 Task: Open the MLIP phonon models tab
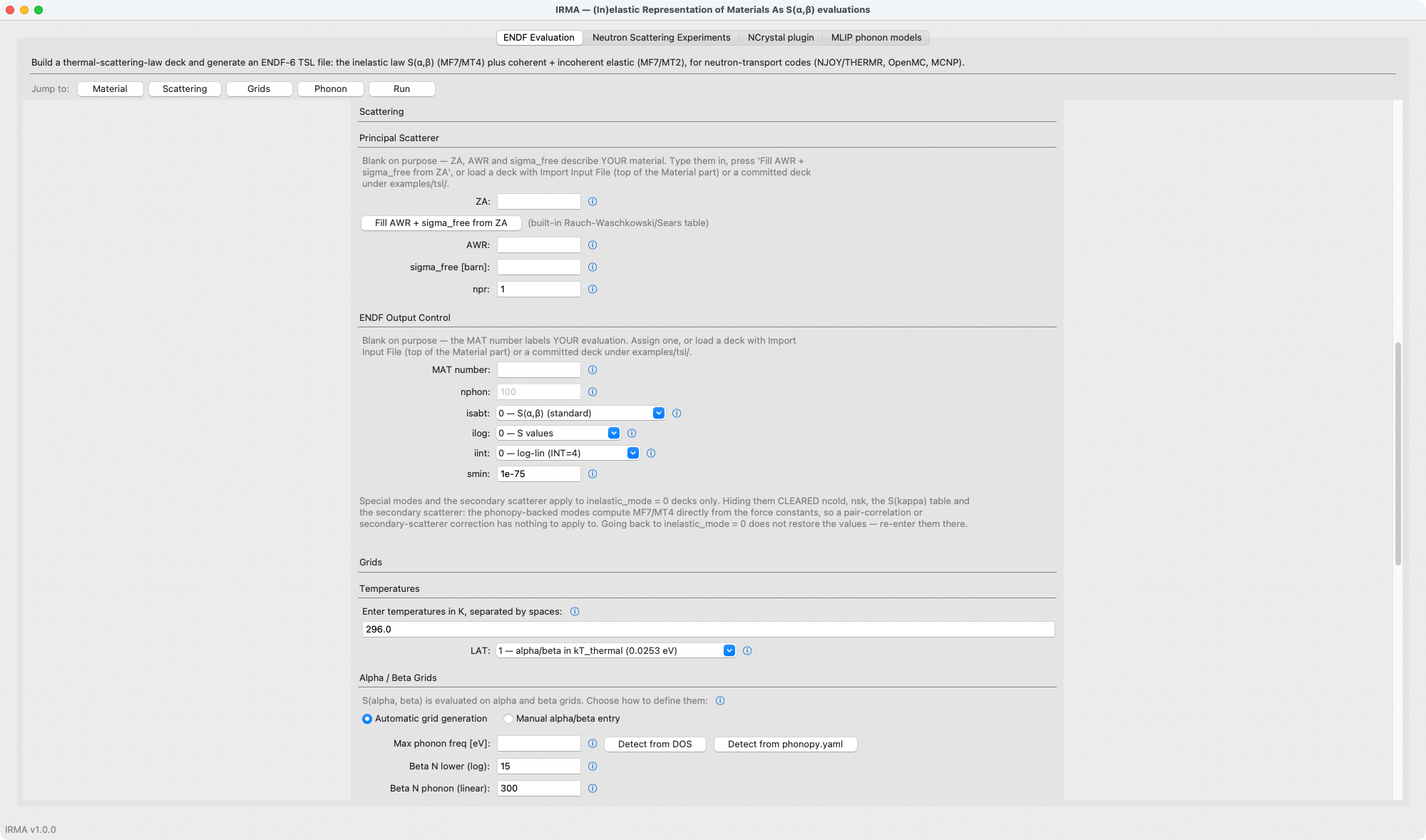(876, 38)
